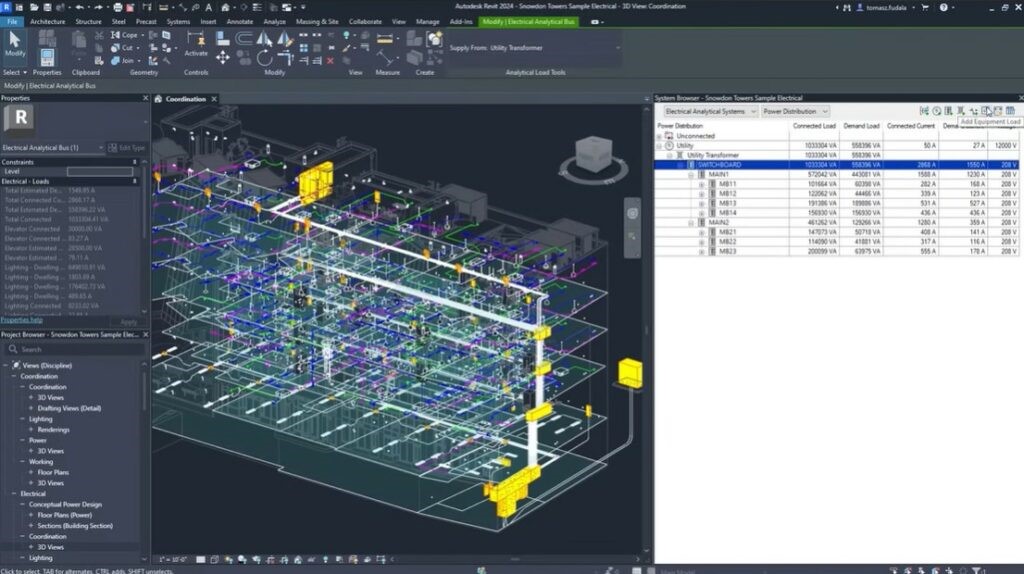Click the Move tool in Modify panel
Screen dimensions: 1024x574
coord(223,58)
